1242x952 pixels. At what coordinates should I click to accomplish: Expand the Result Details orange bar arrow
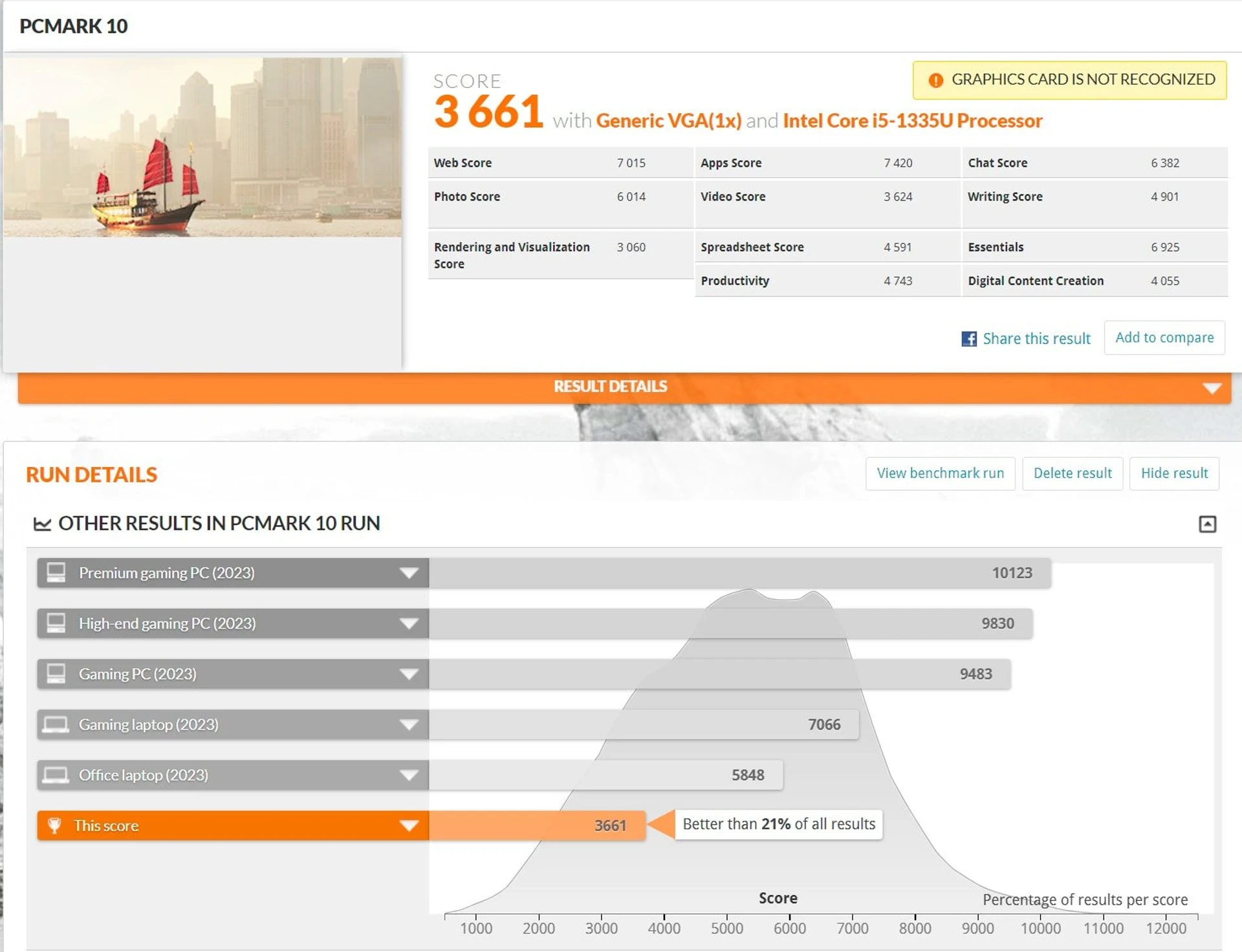click(x=1212, y=388)
